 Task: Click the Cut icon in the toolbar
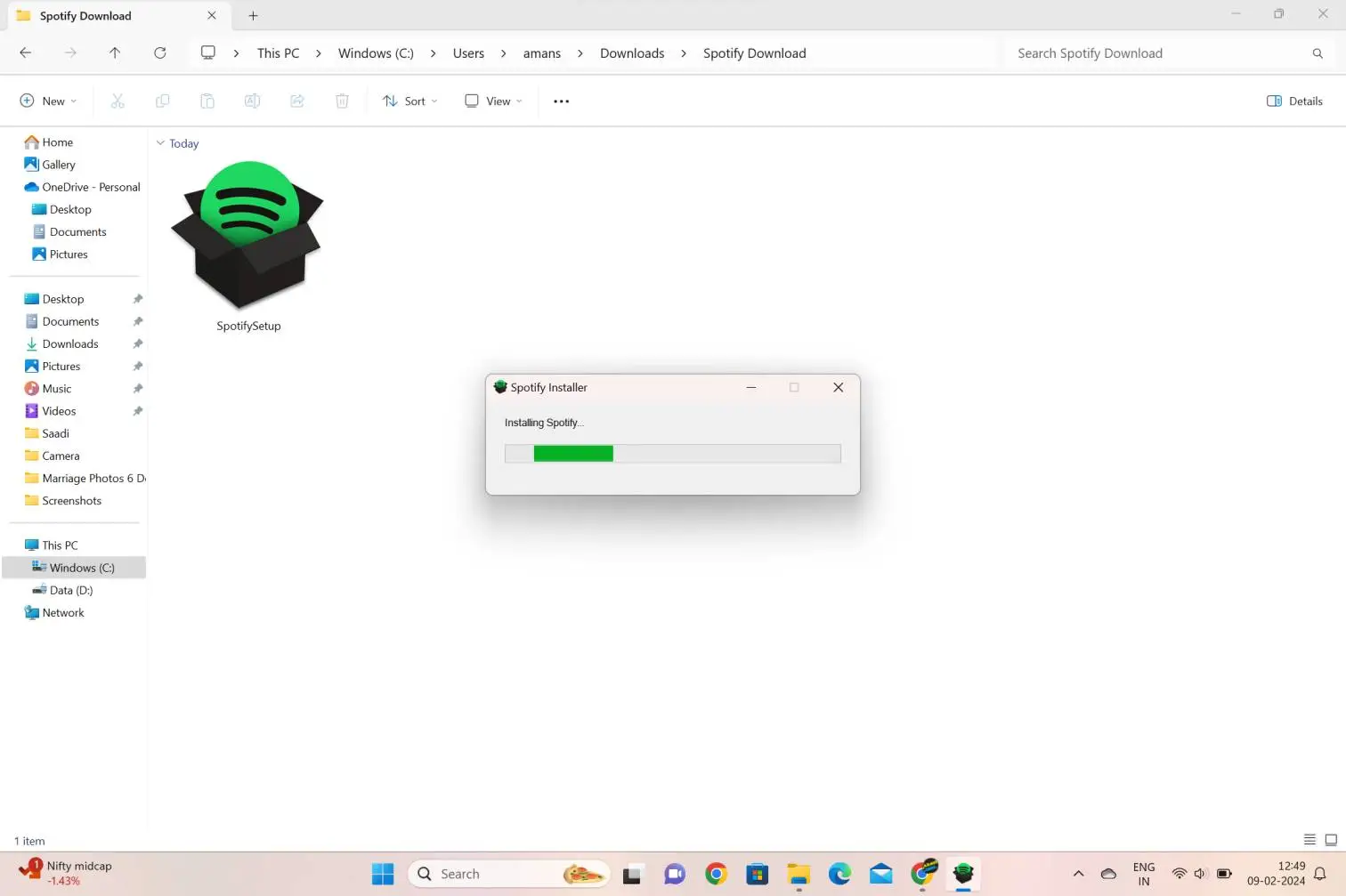coord(118,101)
